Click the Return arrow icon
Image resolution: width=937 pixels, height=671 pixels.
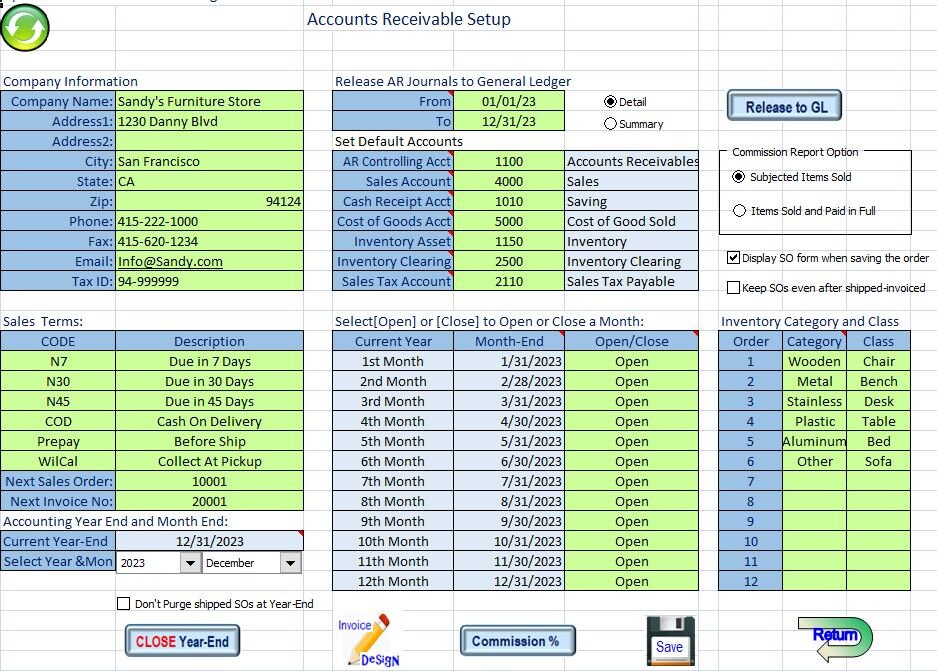[x=836, y=636]
